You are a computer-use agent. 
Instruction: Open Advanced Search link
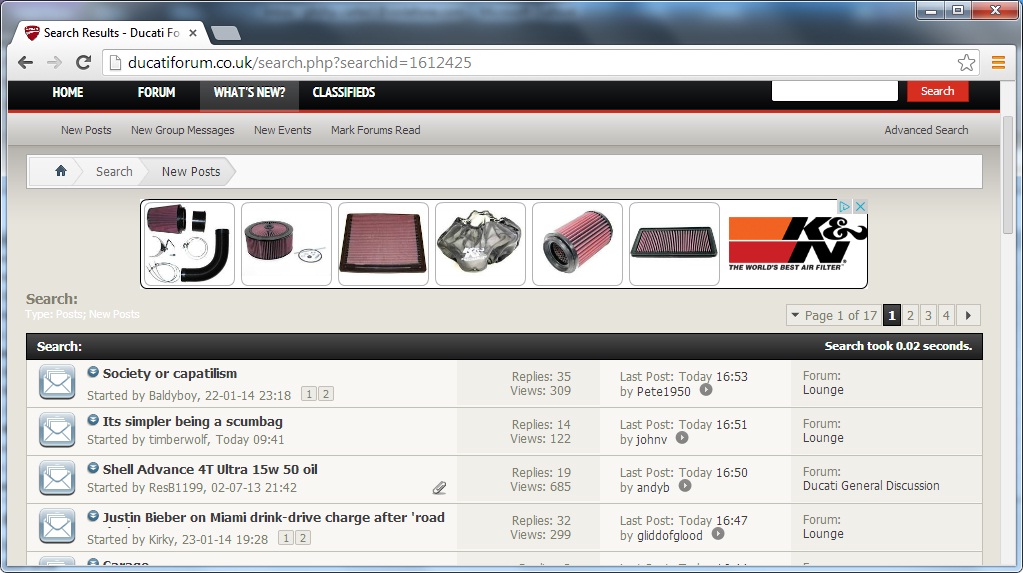(x=926, y=130)
